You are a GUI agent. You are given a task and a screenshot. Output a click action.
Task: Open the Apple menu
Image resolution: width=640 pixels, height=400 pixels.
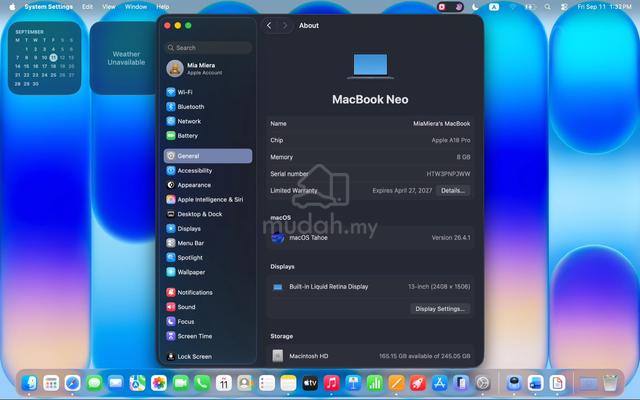pyautogui.click(x=12, y=7)
